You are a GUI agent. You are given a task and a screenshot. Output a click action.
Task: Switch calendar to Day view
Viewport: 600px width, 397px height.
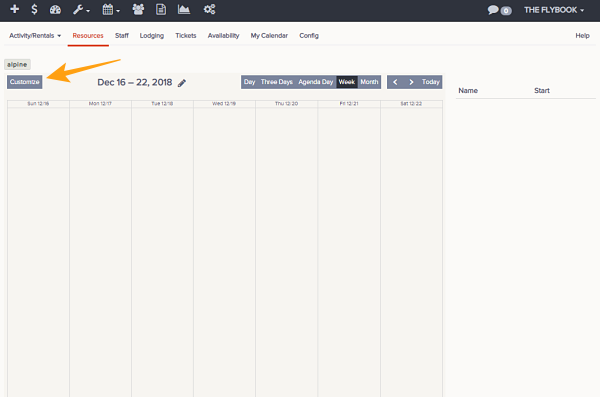(x=249, y=82)
